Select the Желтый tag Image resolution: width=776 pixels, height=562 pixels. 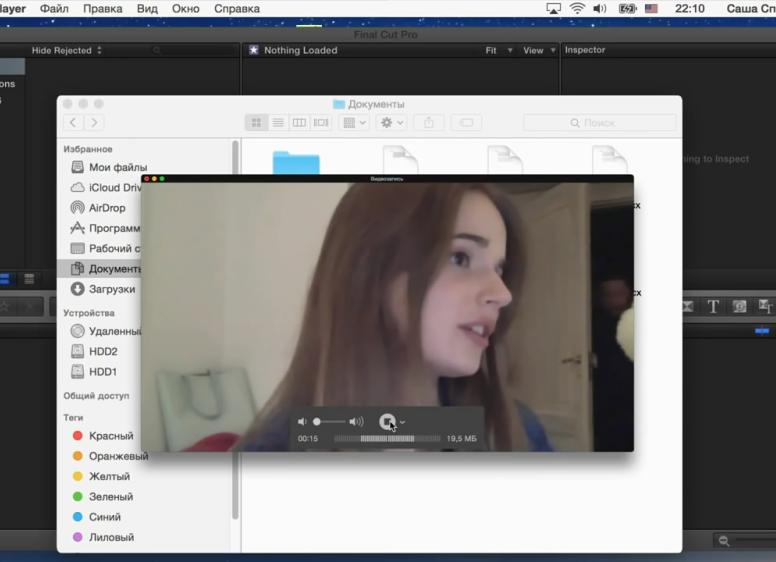(x=101, y=476)
